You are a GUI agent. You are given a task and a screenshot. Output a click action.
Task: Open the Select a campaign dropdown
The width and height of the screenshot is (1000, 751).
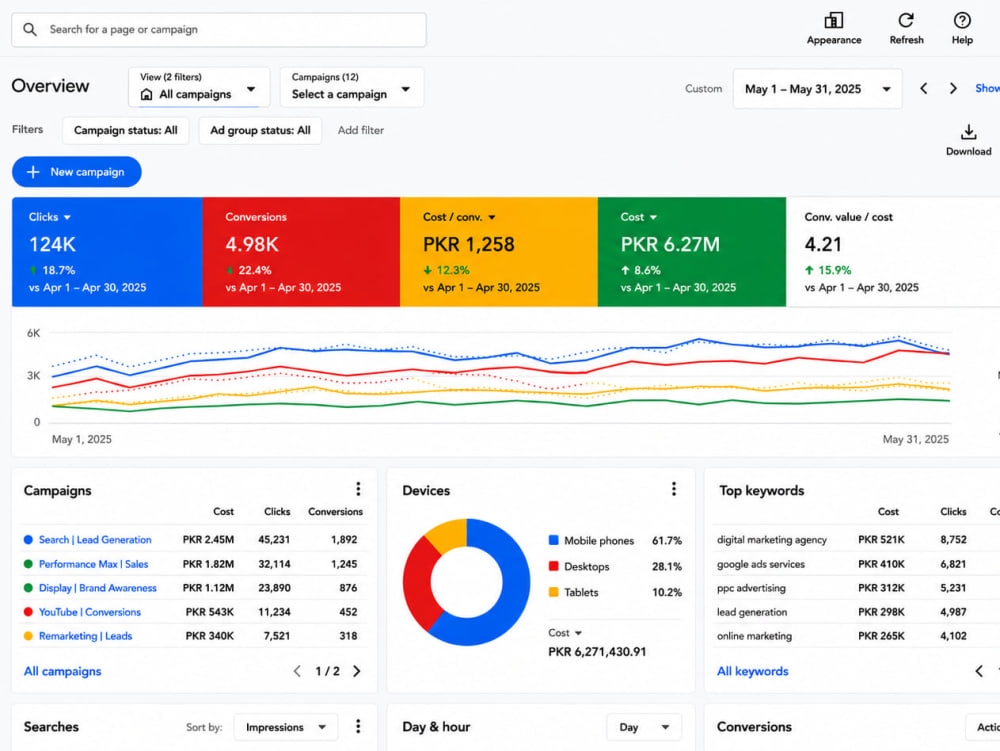[x=351, y=87]
